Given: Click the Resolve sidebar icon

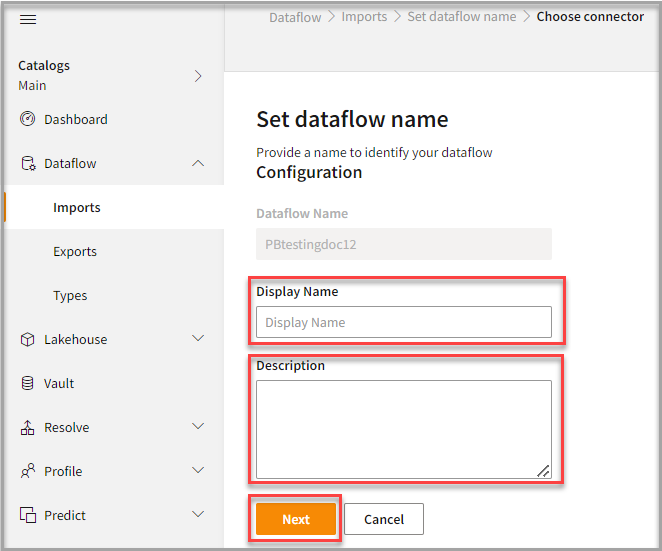Looking at the screenshot, I should pos(28,428).
